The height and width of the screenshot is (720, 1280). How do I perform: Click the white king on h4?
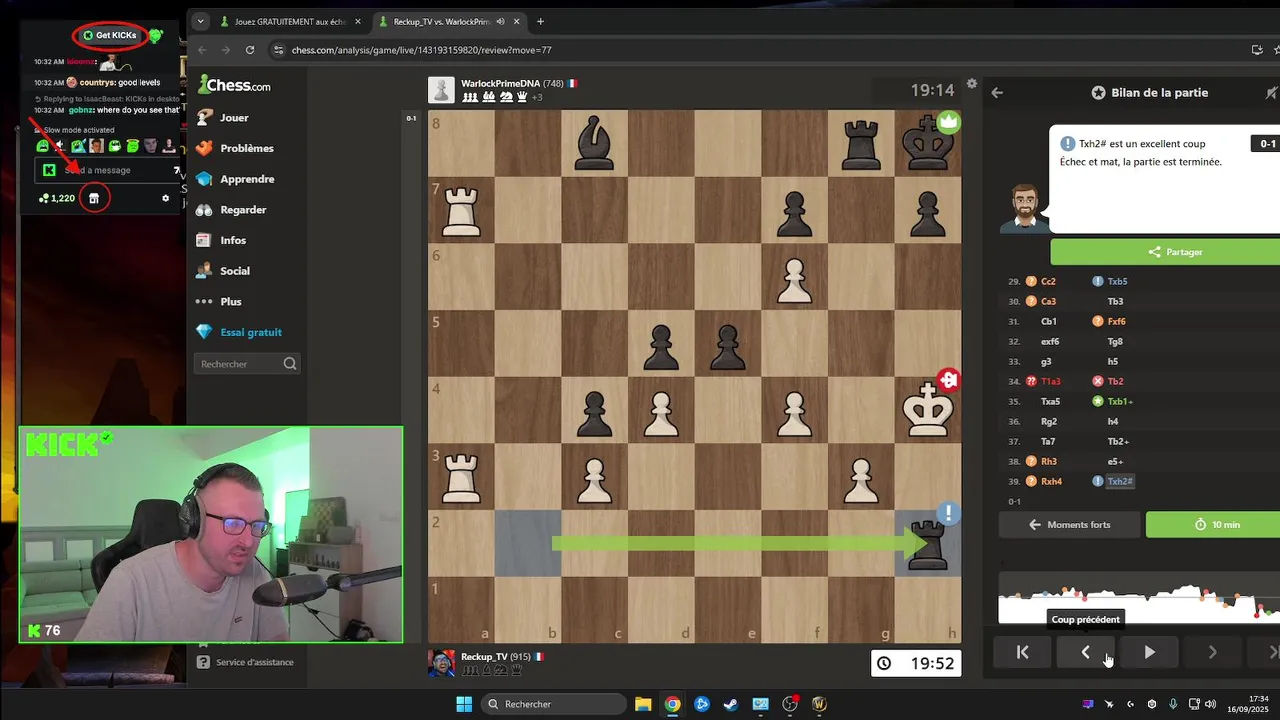tap(928, 409)
